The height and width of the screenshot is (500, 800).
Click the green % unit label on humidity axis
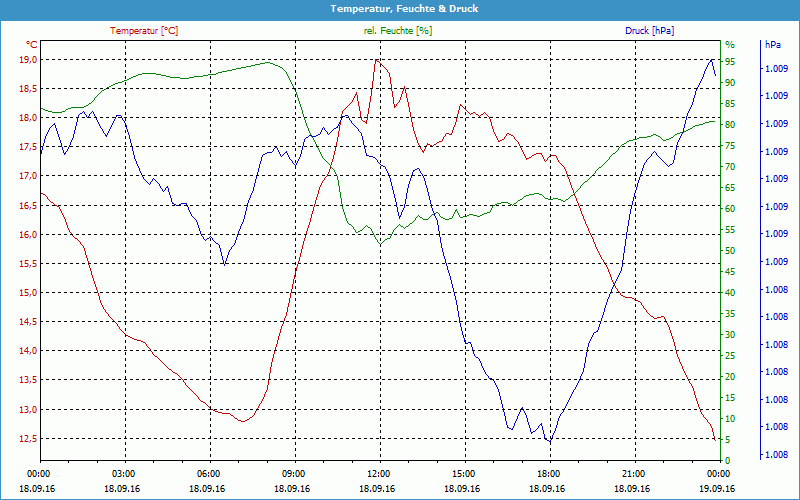730,45
